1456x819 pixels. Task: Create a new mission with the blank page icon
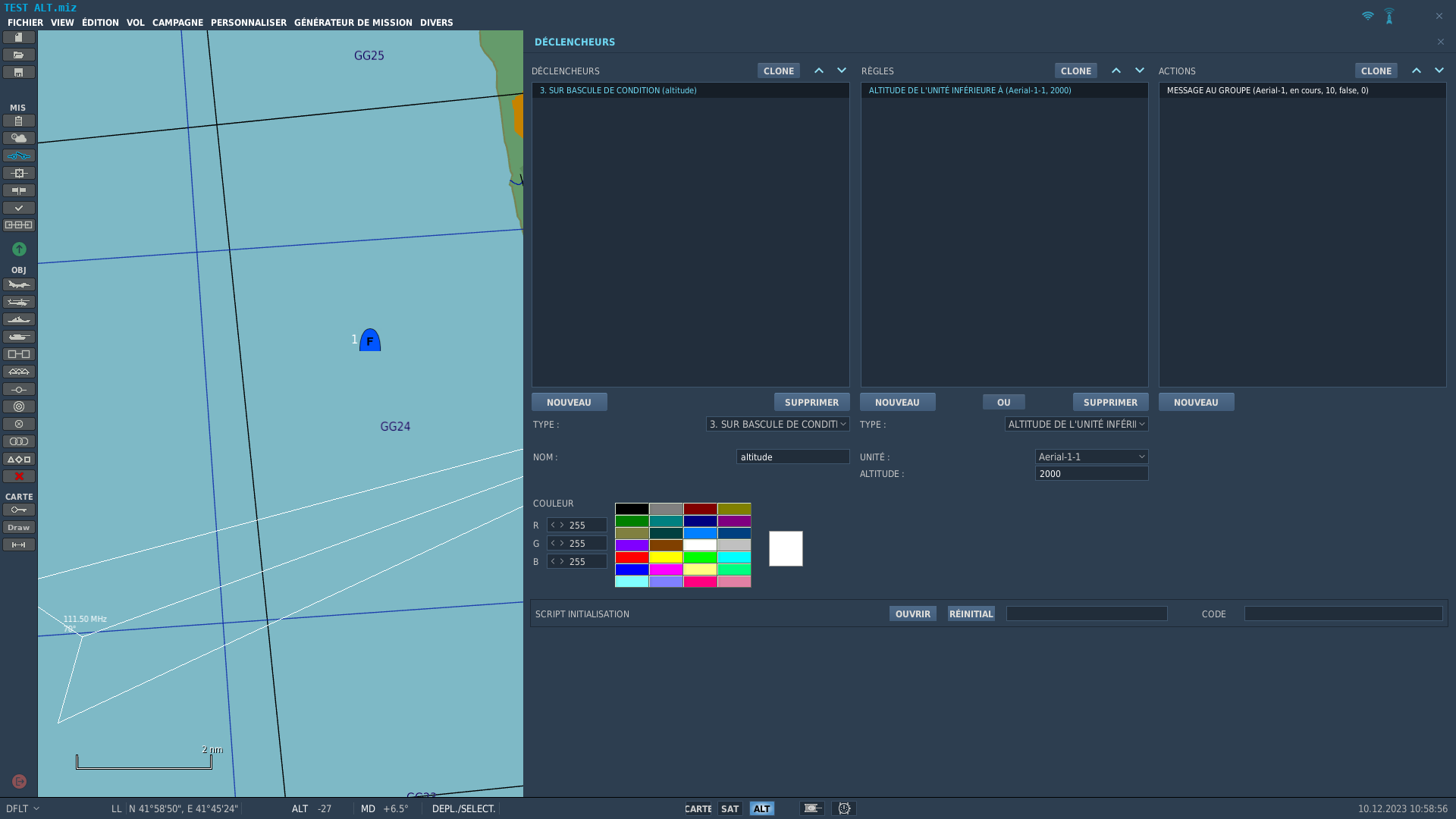click(x=19, y=37)
